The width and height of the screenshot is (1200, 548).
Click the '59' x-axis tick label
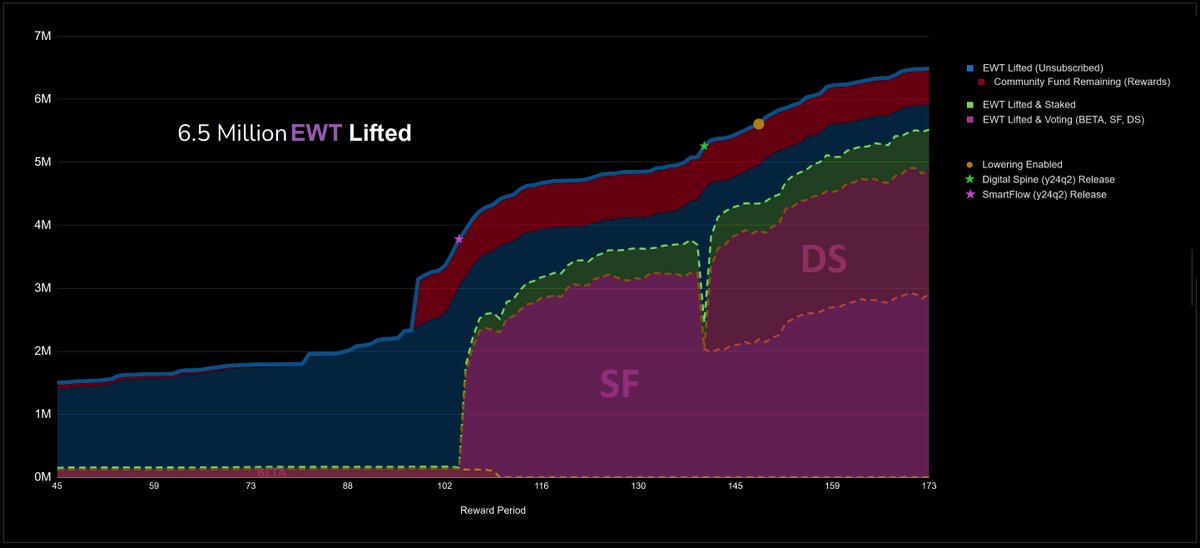pos(154,486)
